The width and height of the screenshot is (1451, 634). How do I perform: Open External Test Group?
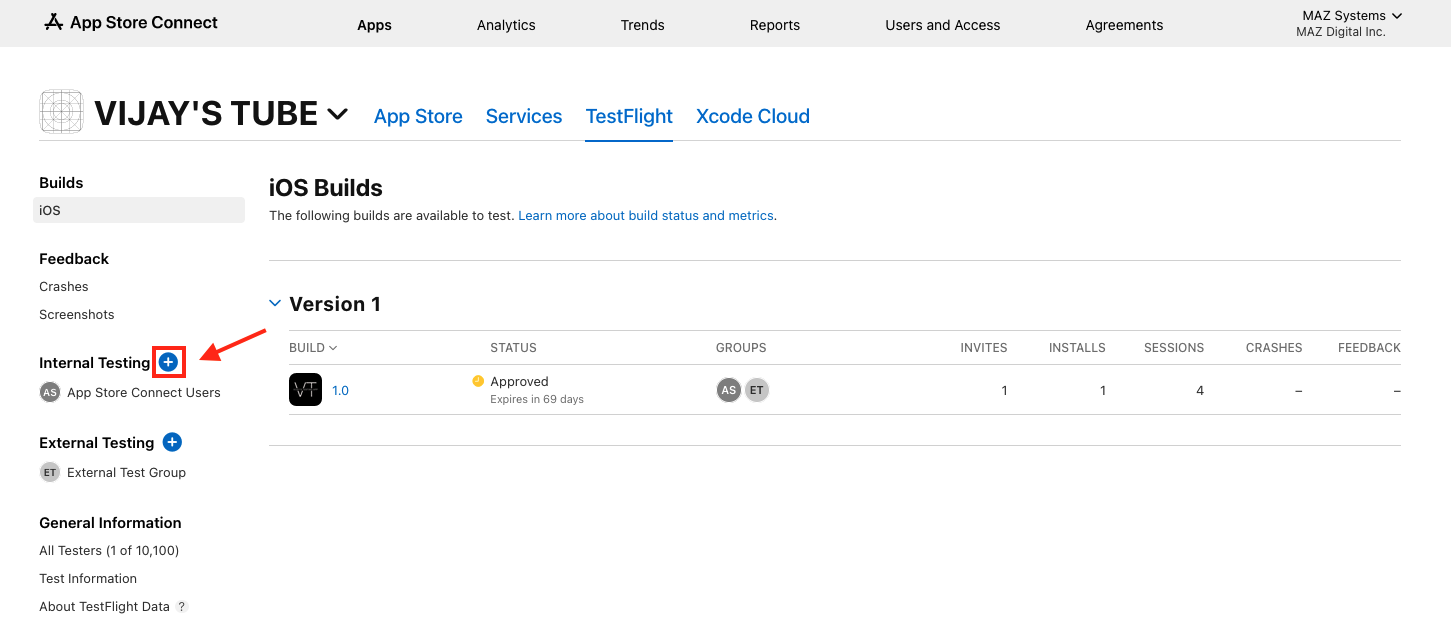pos(126,472)
